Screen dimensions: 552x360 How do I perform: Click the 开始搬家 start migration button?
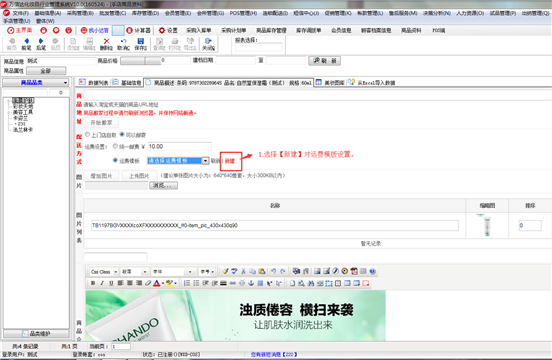coord(101,122)
